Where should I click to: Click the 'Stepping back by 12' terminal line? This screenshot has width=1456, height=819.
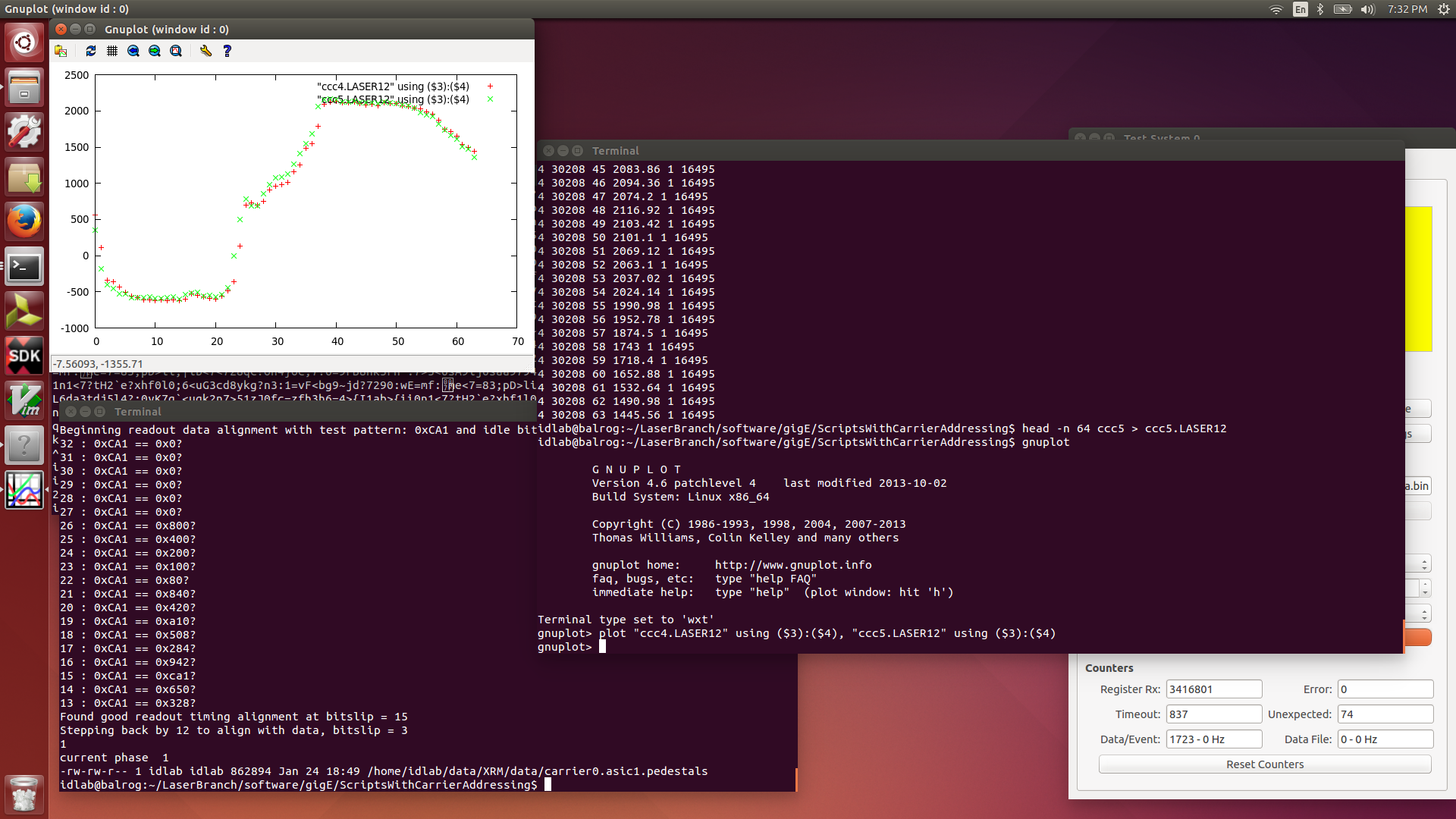234,730
